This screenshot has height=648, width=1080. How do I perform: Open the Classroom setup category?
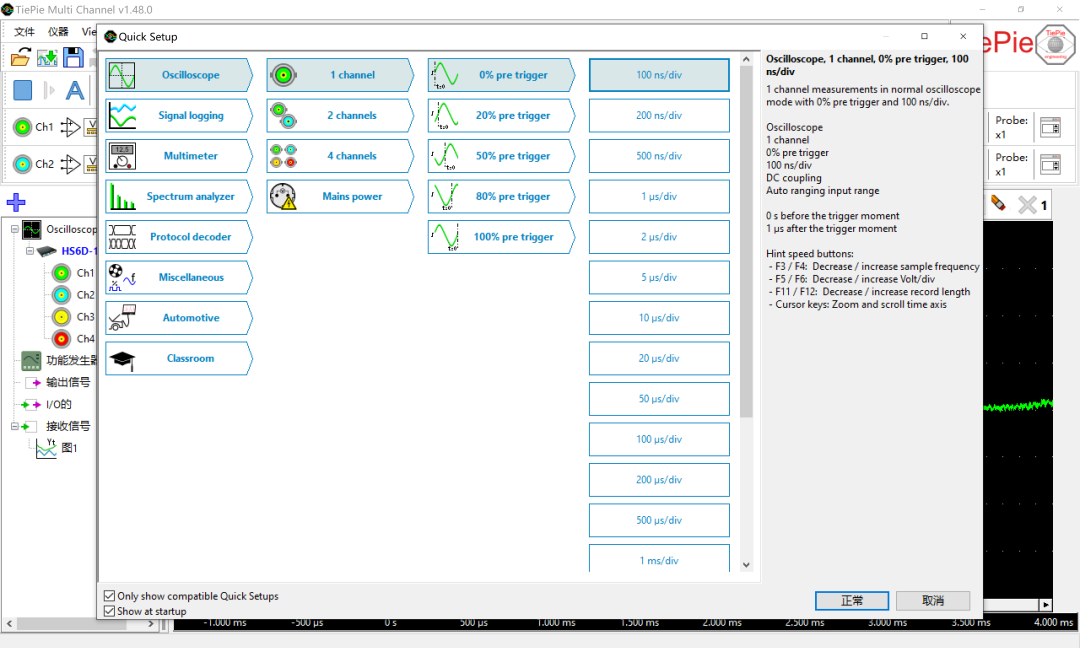point(179,359)
